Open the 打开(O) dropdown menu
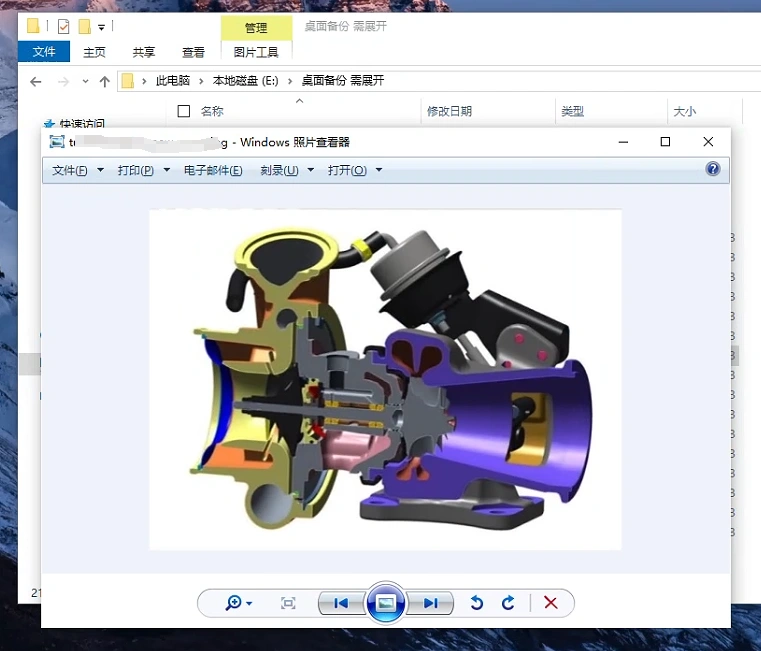Viewport: 761px width, 651px height. point(354,171)
